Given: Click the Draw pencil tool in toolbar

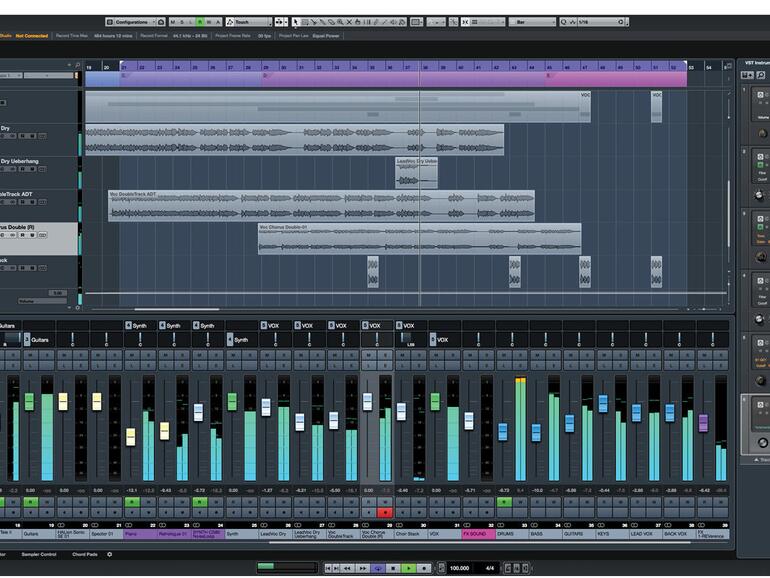Looking at the screenshot, I should (376, 22).
